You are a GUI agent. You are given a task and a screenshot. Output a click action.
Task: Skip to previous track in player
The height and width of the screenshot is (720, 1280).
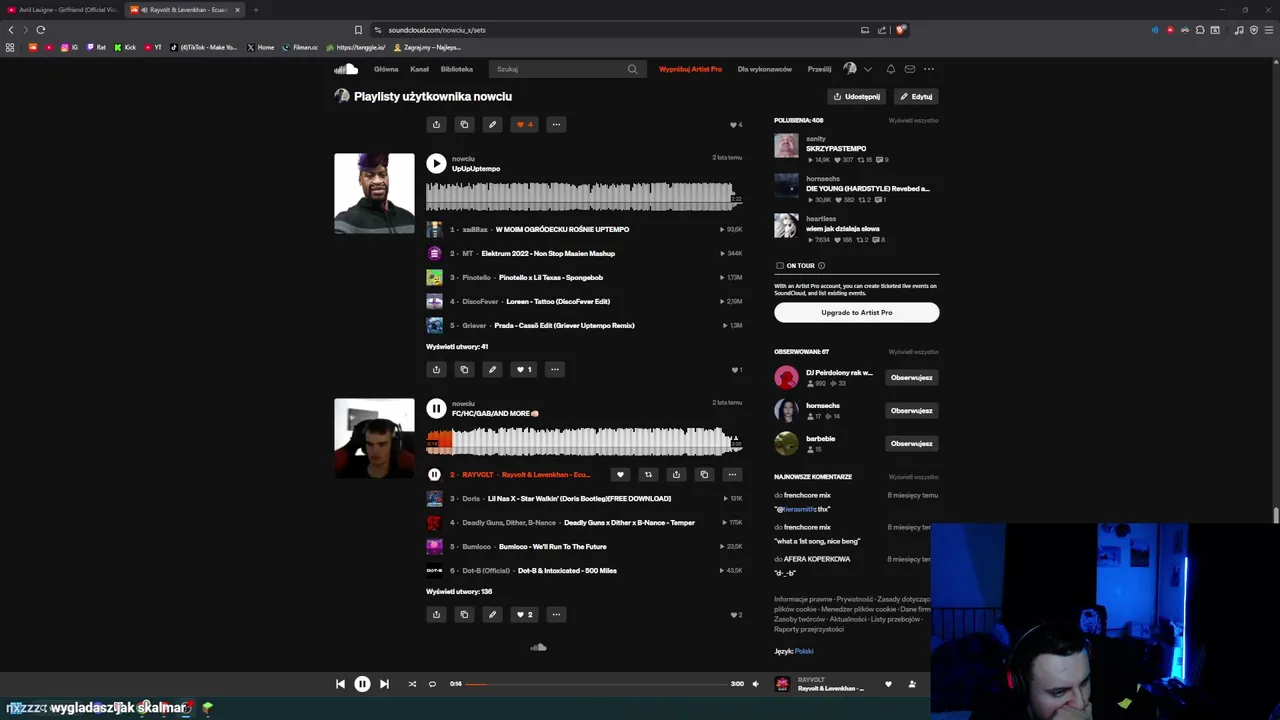pos(340,684)
